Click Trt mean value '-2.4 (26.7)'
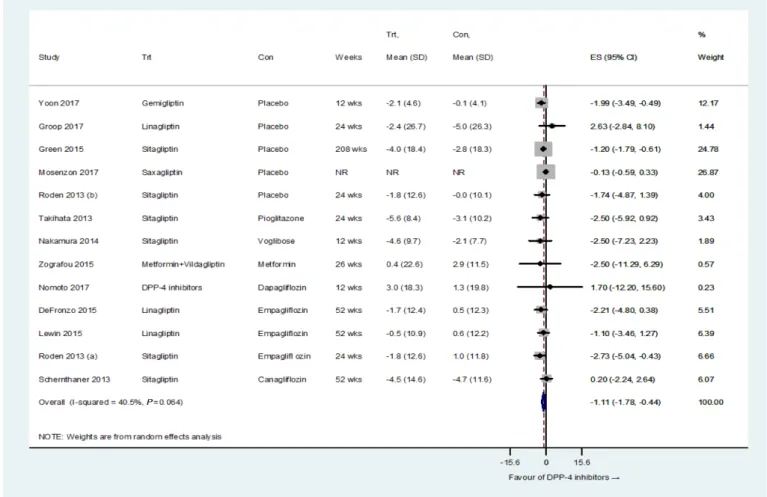 coord(406,126)
